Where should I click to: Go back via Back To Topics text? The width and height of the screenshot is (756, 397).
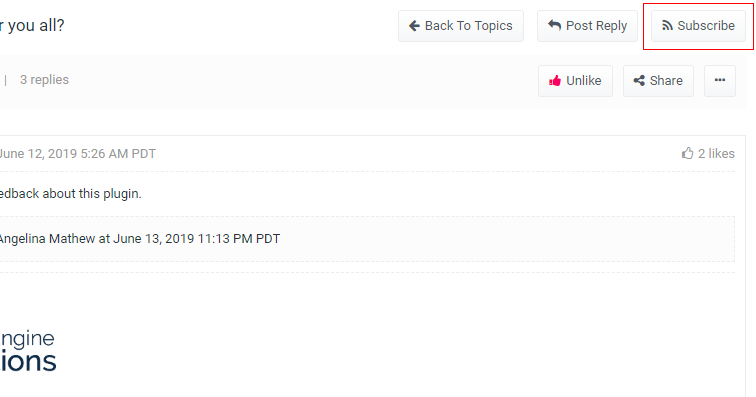(x=468, y=26)
